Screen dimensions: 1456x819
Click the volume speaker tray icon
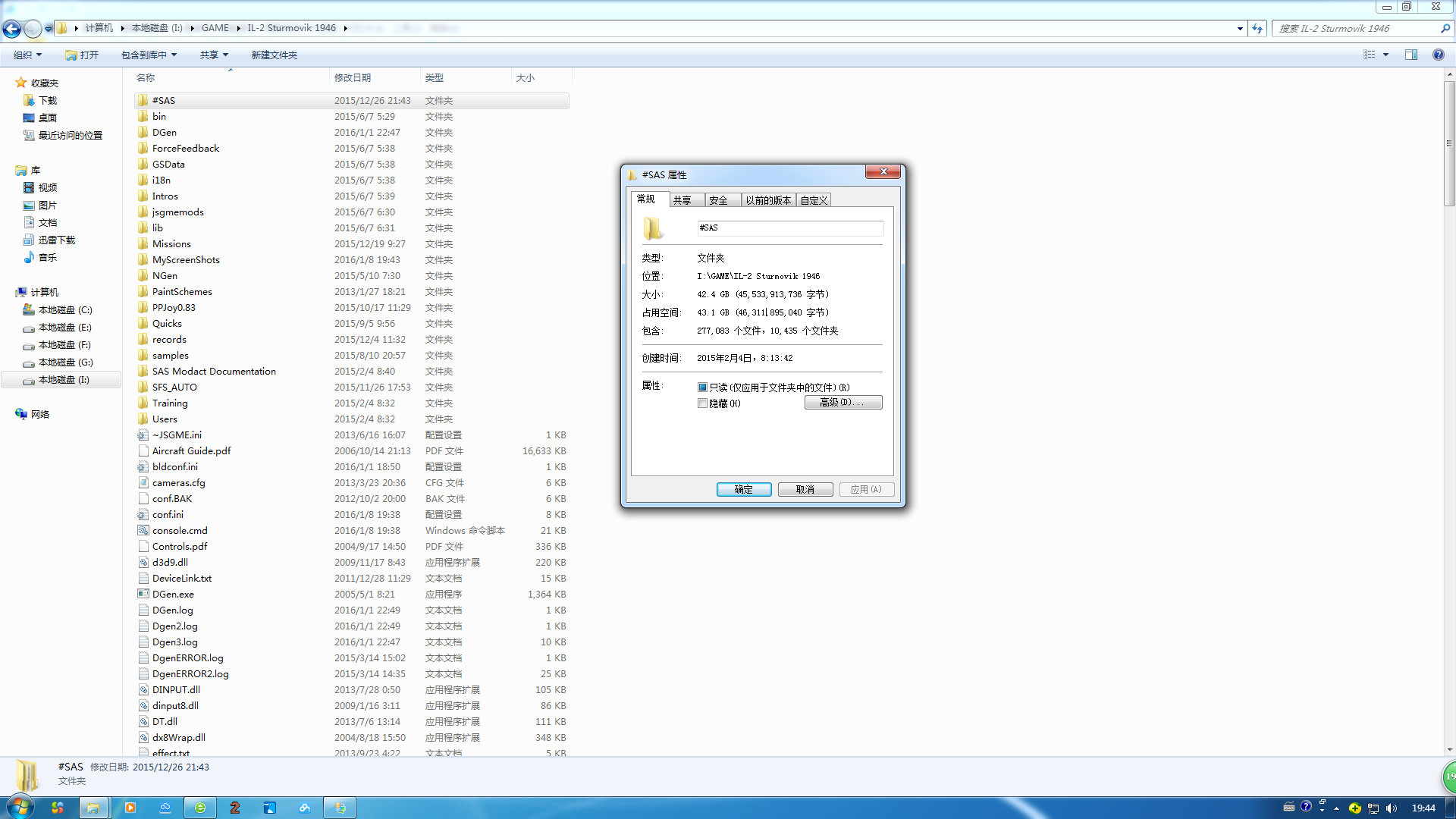[x=1391, y=808]
